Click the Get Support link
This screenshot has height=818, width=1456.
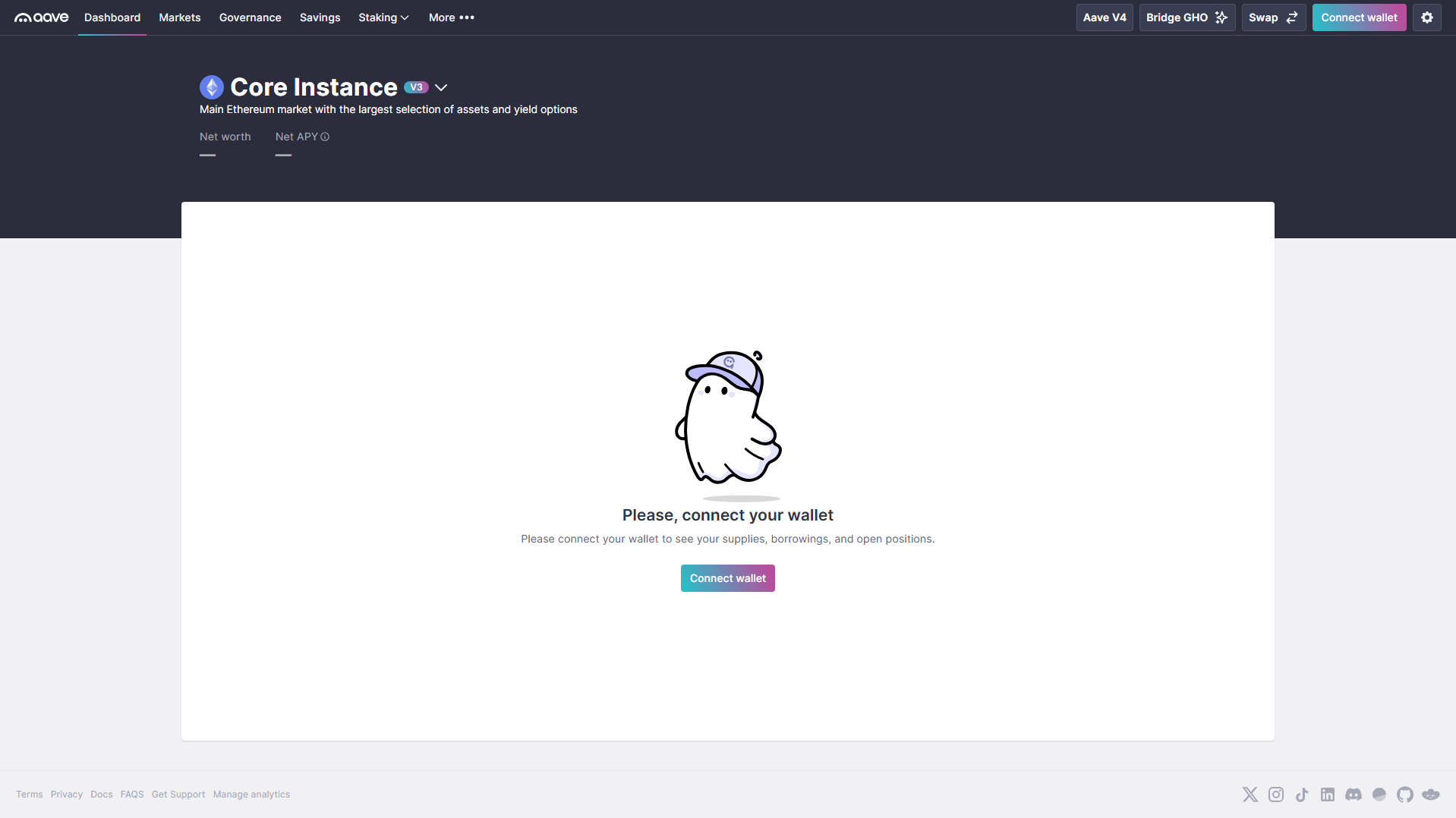coord(178,794)
